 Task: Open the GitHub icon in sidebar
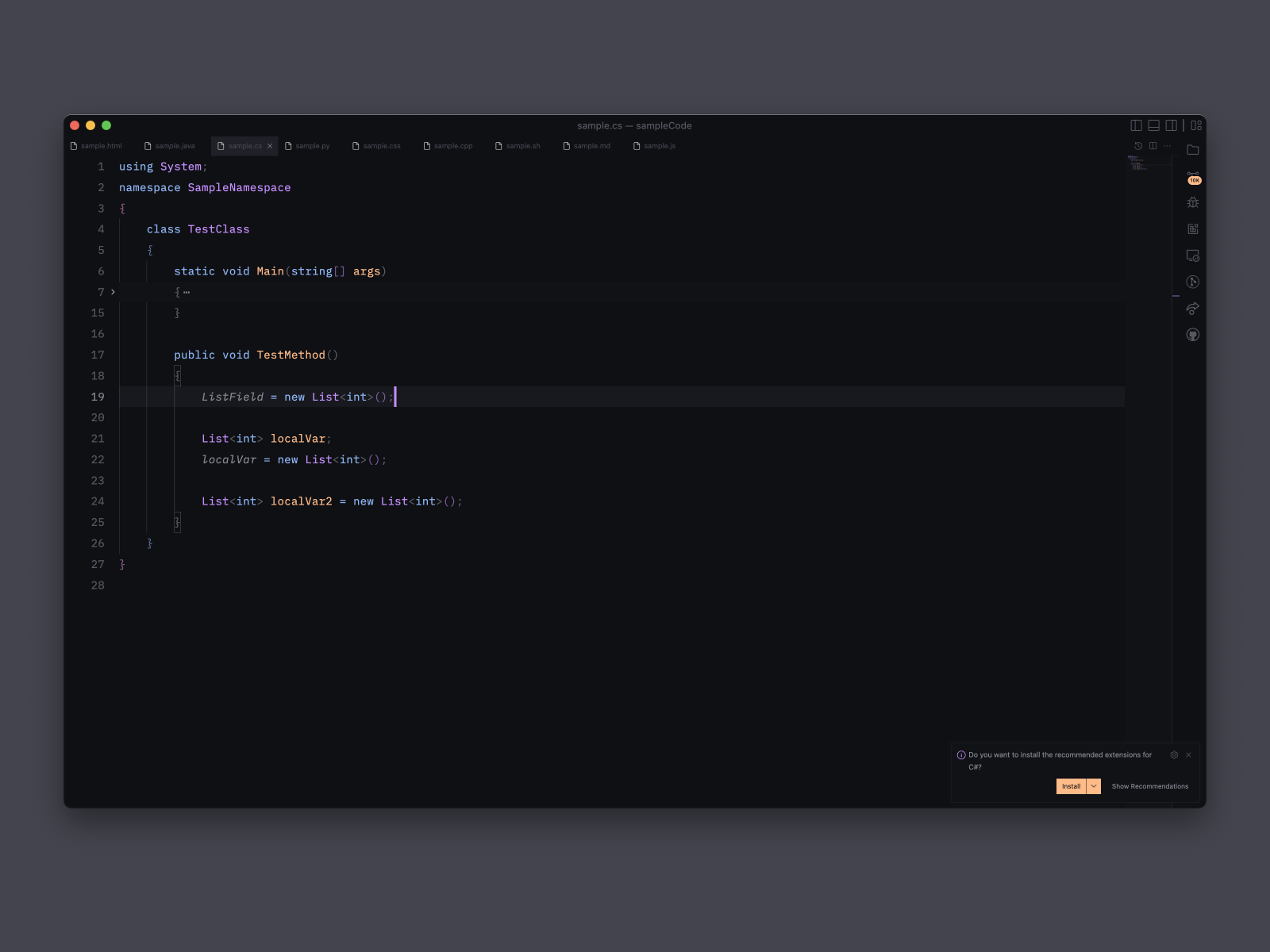(x=1193, y=335)
